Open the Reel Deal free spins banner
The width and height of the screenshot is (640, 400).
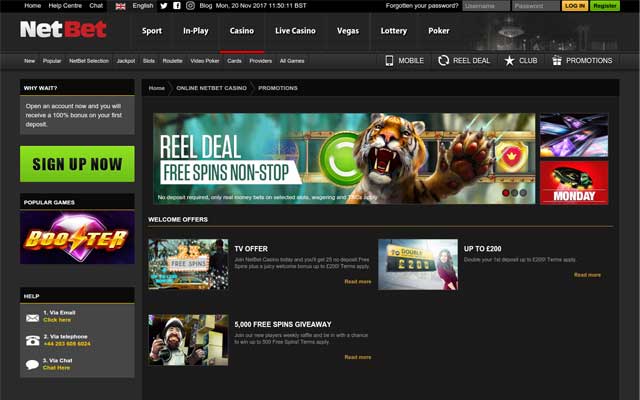click(344, 158)
